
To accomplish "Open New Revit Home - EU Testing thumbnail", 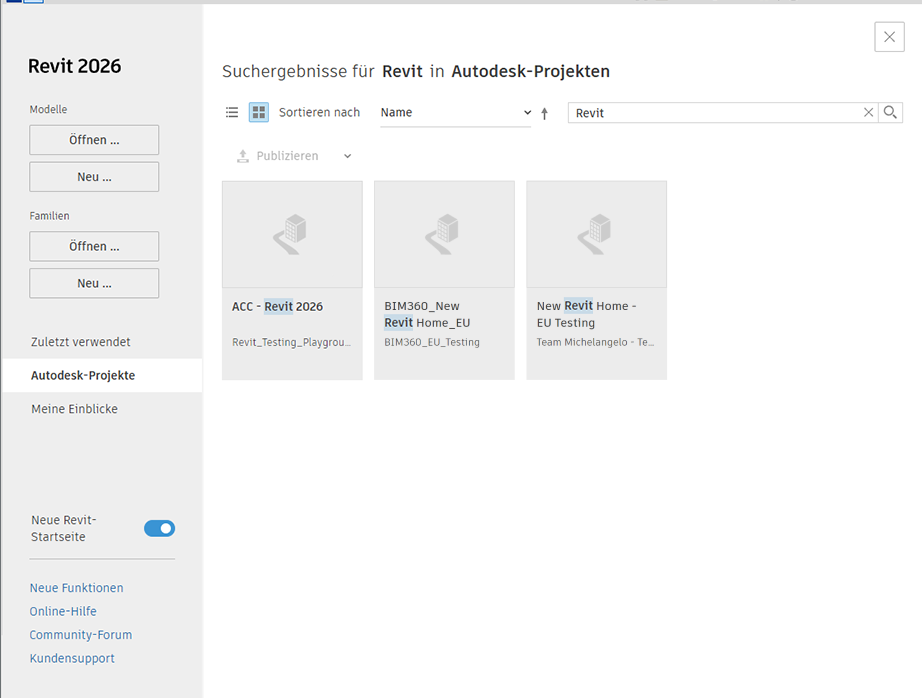I will [596, 234].
